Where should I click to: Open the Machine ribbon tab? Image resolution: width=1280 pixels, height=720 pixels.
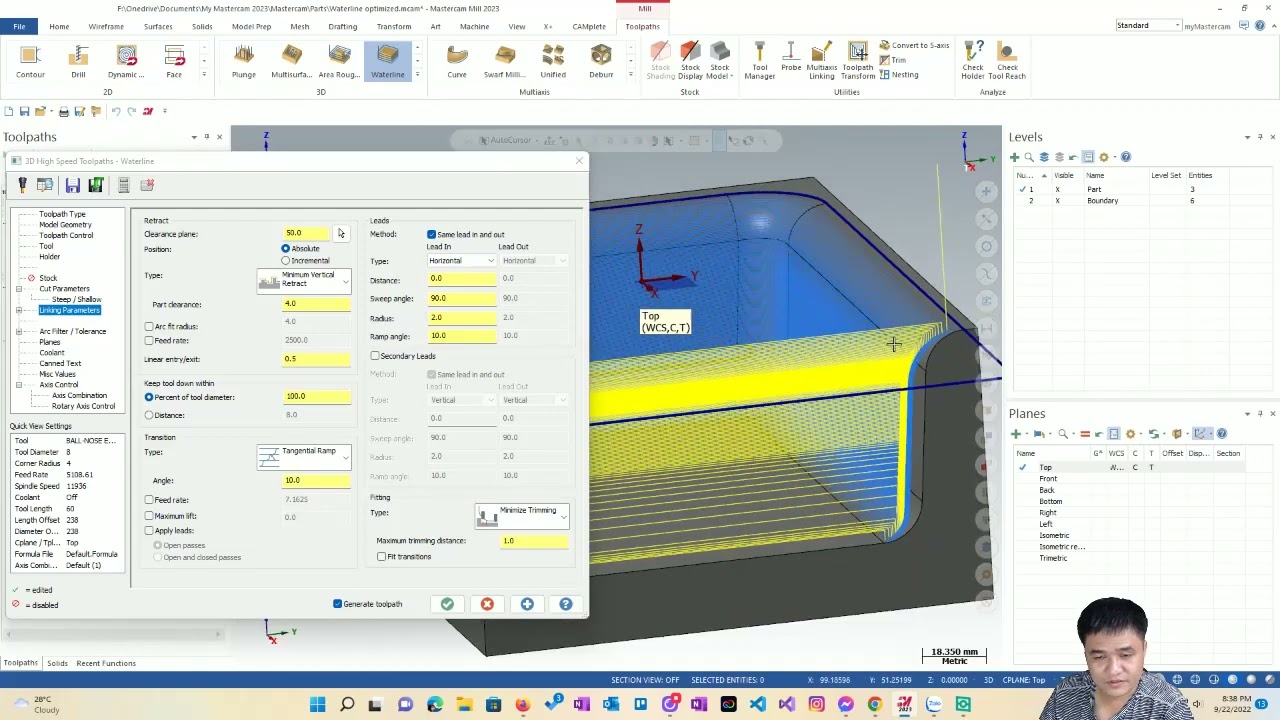coord(474,26)
